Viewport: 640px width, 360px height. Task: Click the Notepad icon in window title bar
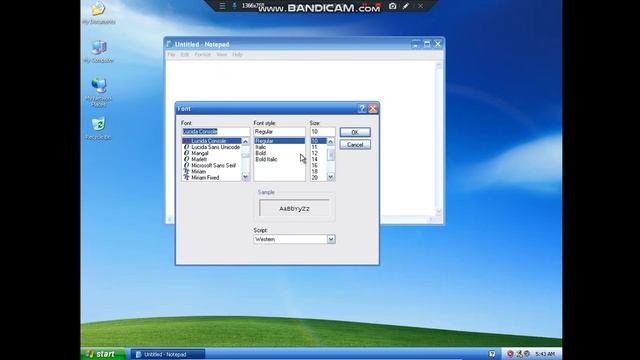pyautogui.click(x=169, y=44)
